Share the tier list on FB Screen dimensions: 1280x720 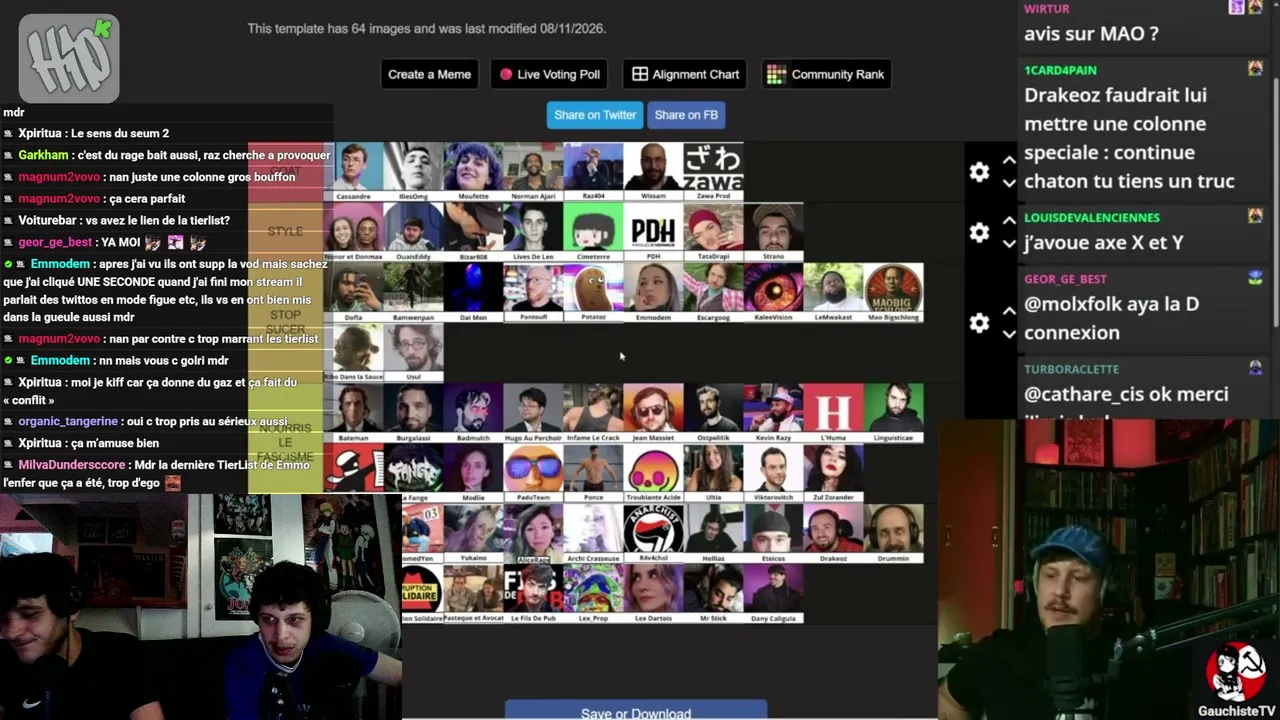[x=686, y=115]
